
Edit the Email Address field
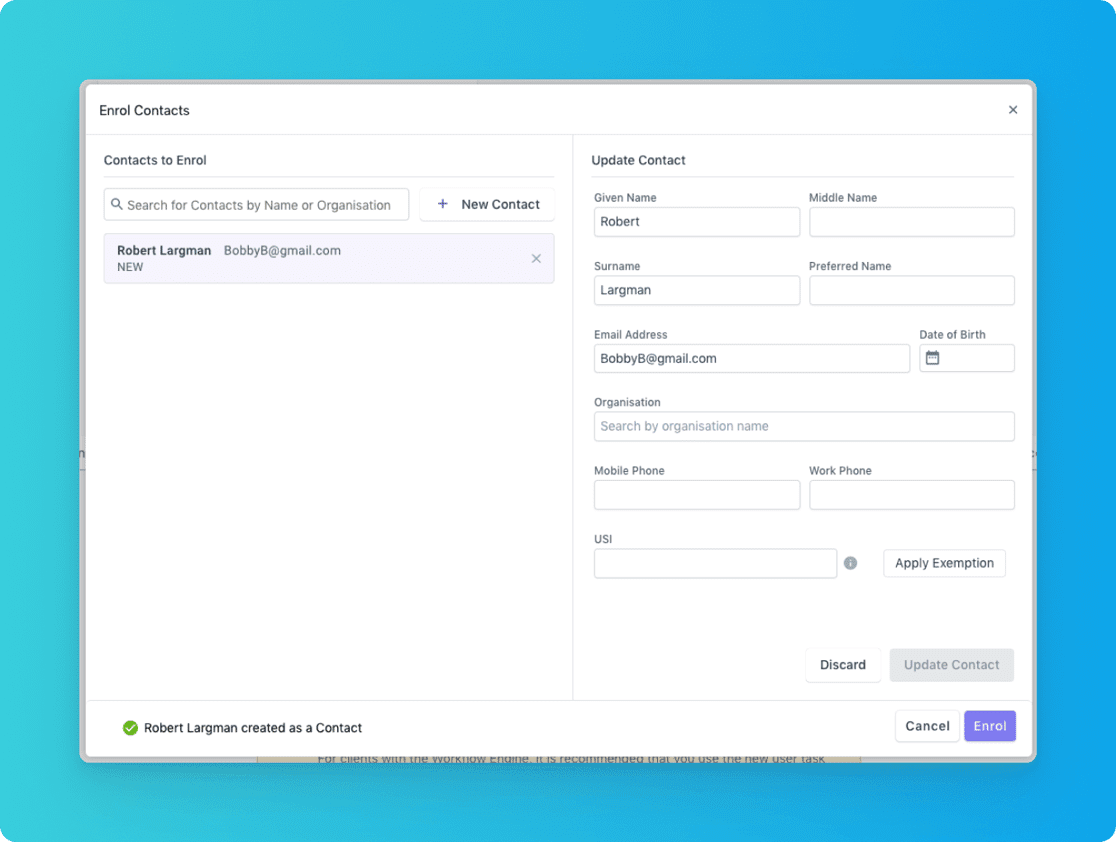coord(751,358)
